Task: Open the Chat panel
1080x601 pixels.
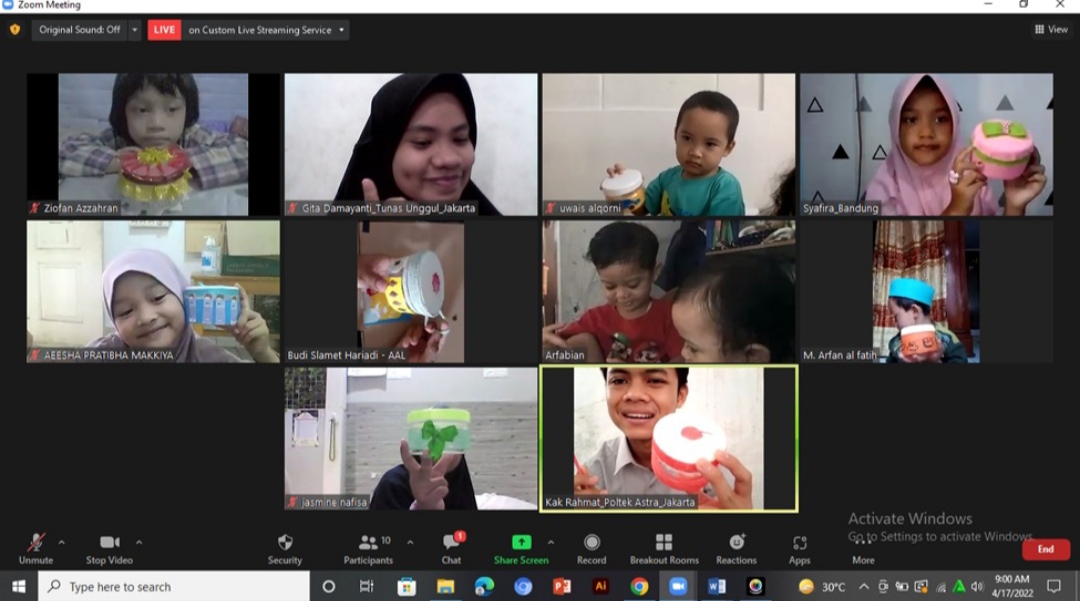Action: click(x=451, y=542)
